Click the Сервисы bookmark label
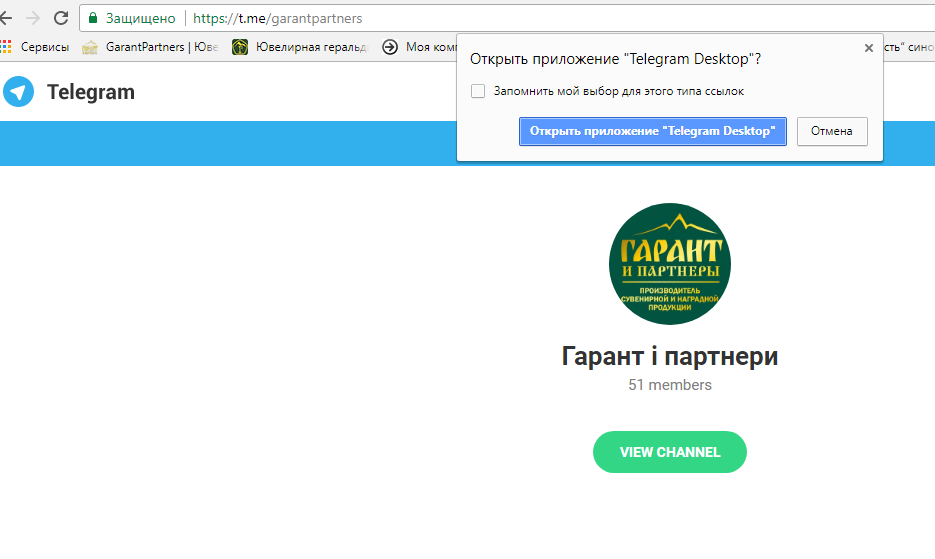The width and height of the screenshot is (935, 559). [45, 47]
